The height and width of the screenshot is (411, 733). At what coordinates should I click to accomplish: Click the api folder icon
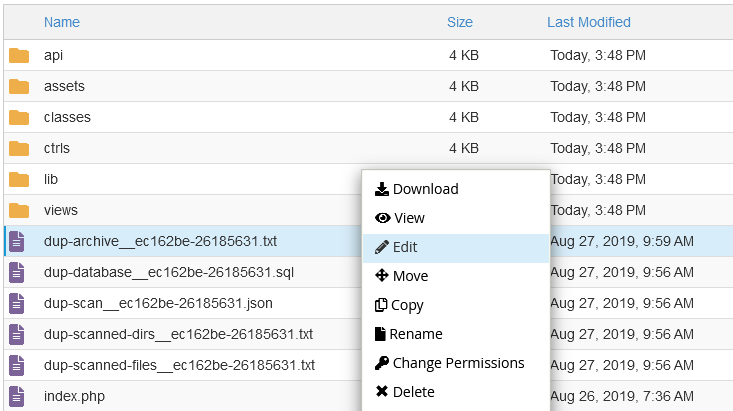[19, 56]
